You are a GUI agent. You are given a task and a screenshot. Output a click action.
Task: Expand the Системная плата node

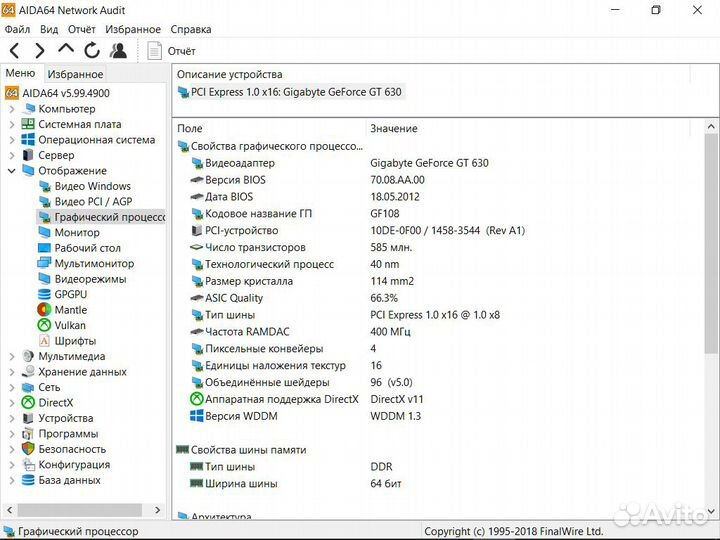pyautogui.click(x=12, y=124)
